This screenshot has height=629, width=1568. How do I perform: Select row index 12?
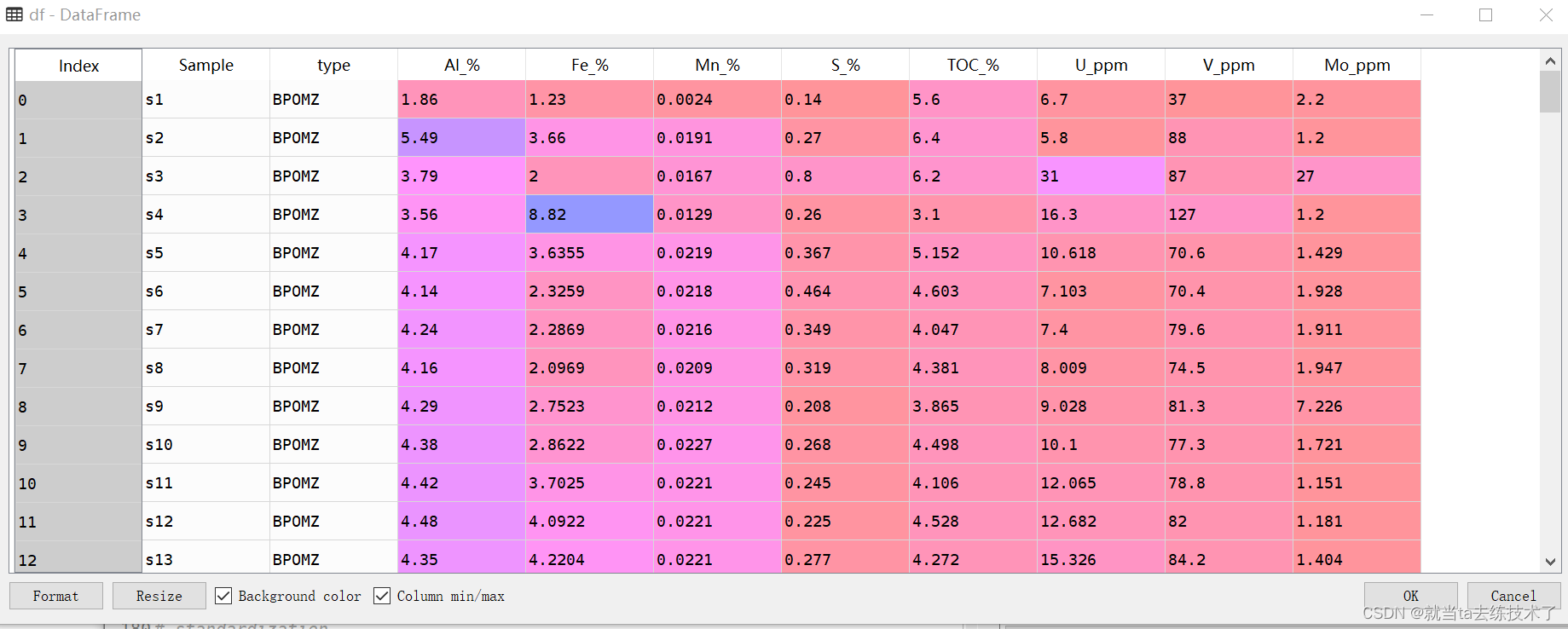[x=78, y=558]
